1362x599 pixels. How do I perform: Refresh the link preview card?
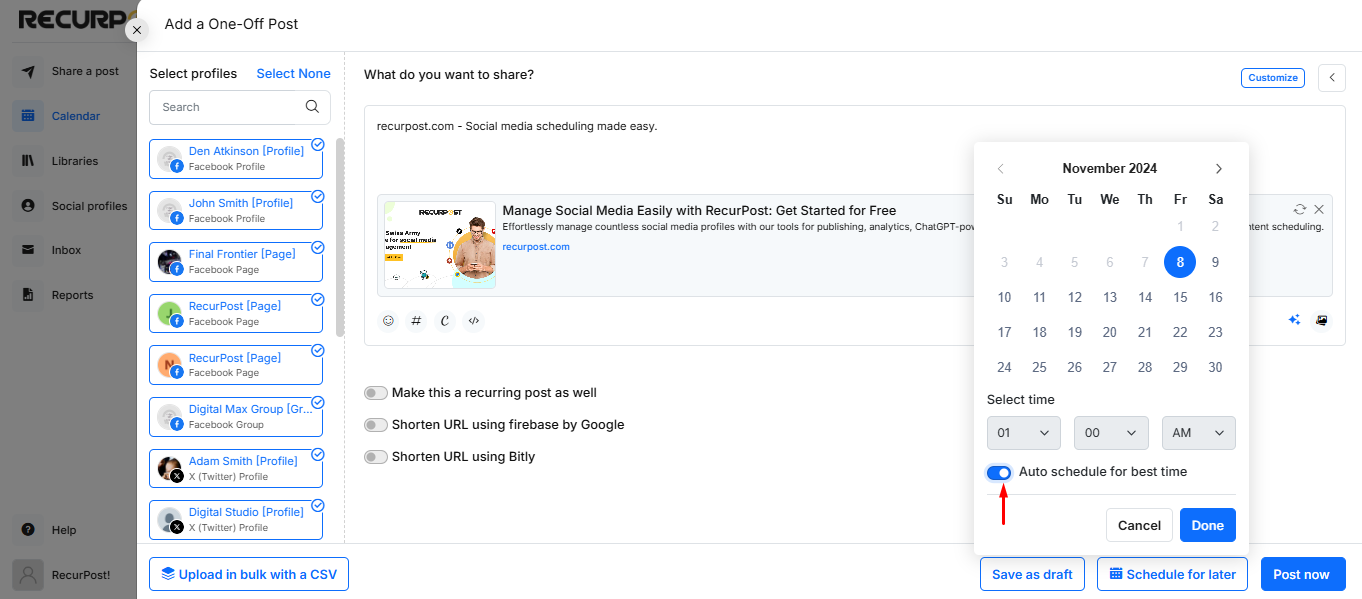click(1299, 209)
